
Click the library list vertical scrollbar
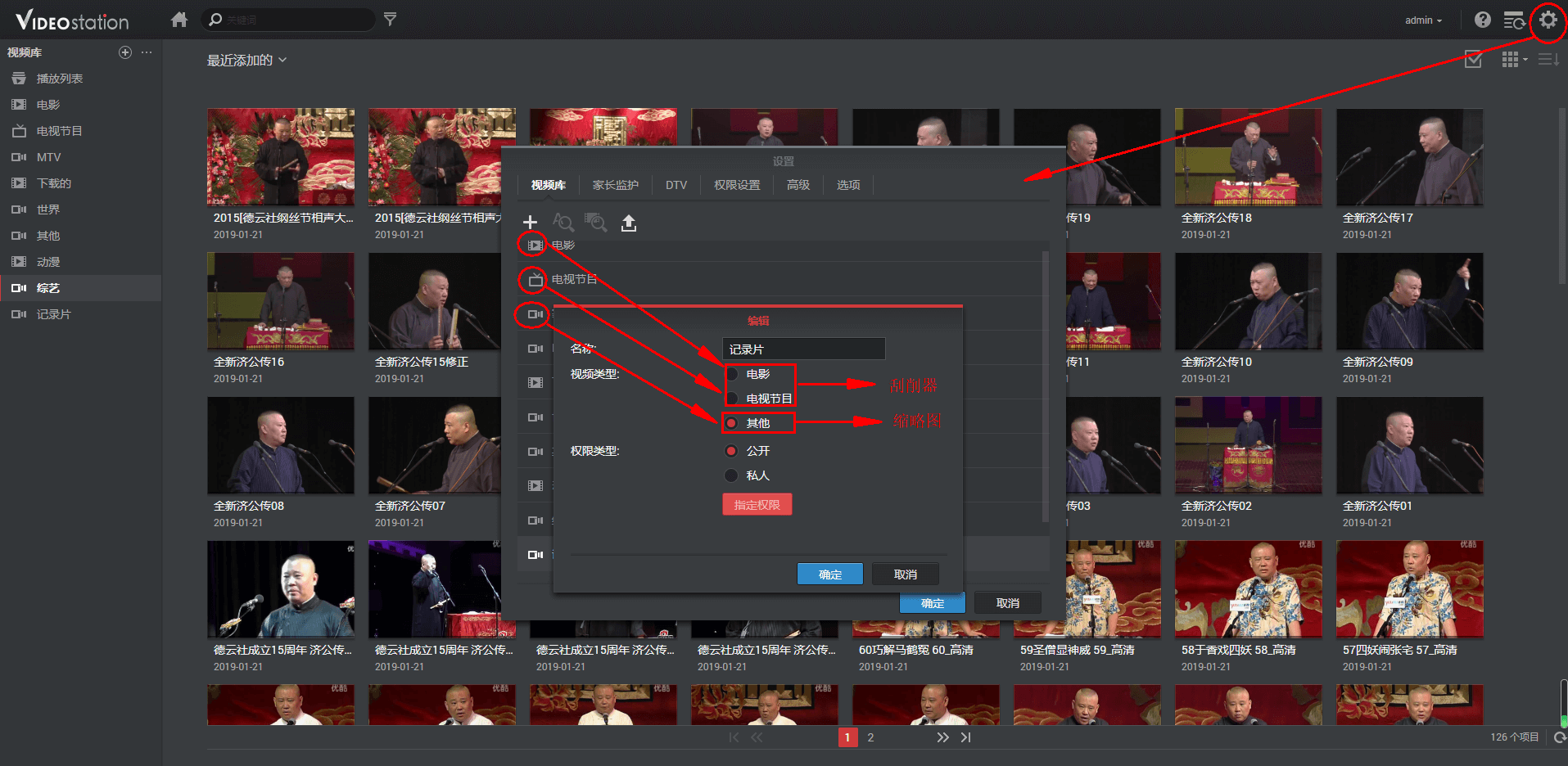point(1045,385)
